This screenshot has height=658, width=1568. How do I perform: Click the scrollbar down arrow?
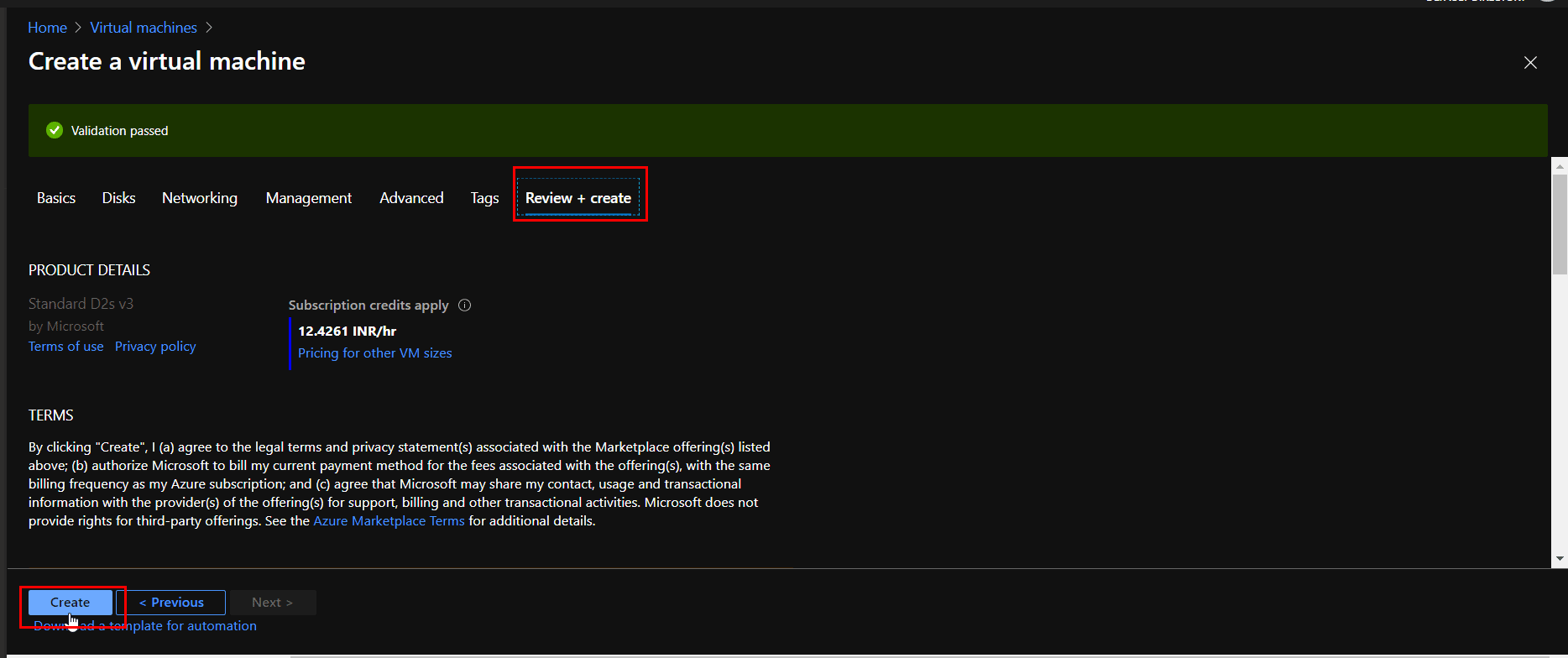[x=1560, y=559]
